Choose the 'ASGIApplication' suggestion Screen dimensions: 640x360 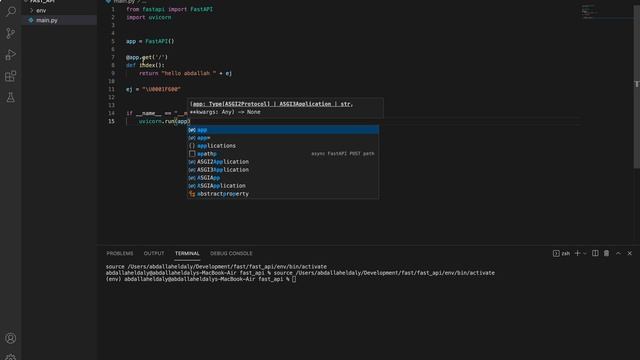(283, 186)
